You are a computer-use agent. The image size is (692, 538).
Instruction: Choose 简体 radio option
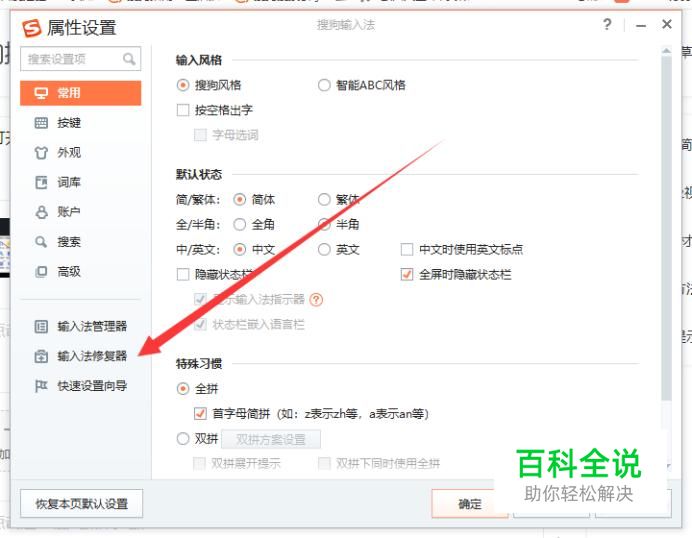click(239, 199)
